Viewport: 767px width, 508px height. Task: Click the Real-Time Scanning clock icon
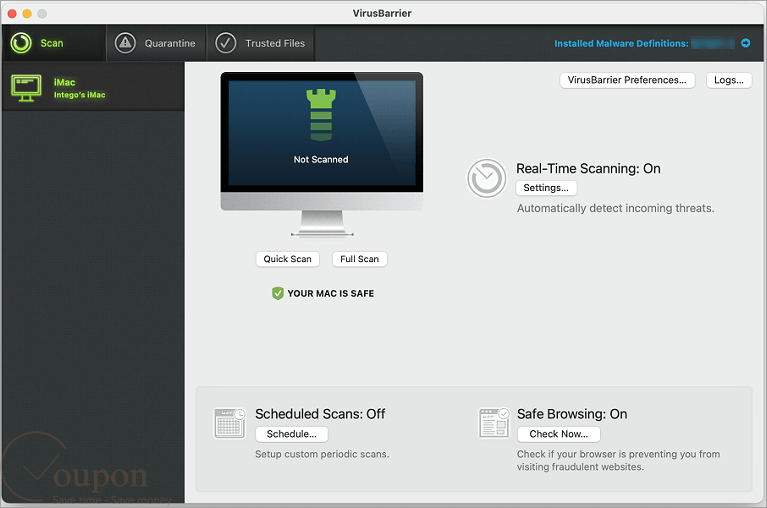pyautogui.click(x=486, y=178)
